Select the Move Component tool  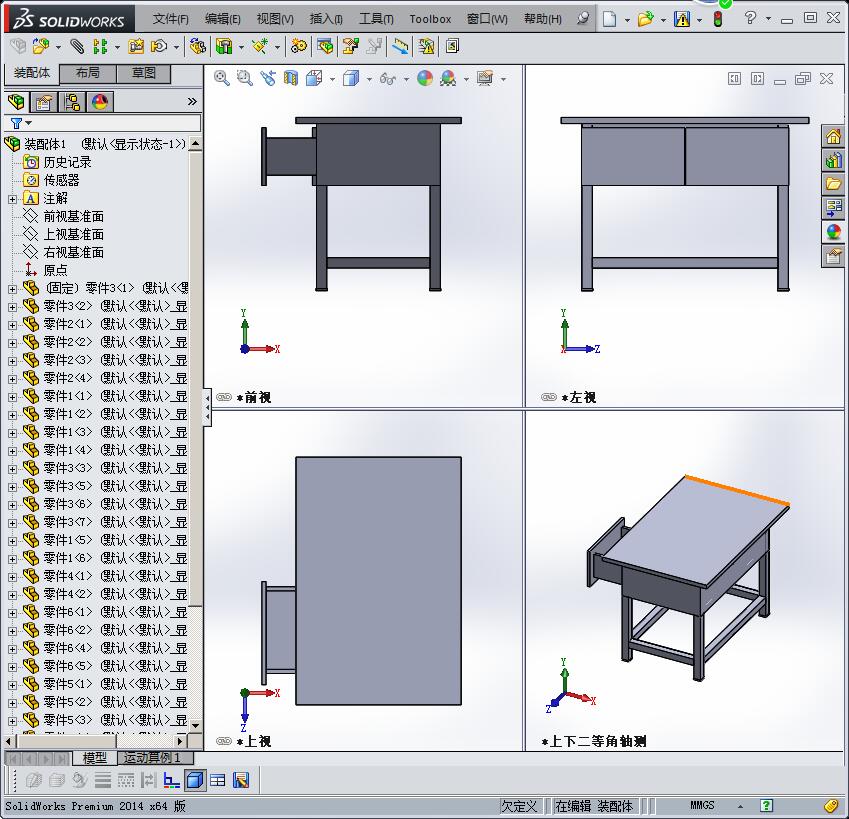[159, 47]
